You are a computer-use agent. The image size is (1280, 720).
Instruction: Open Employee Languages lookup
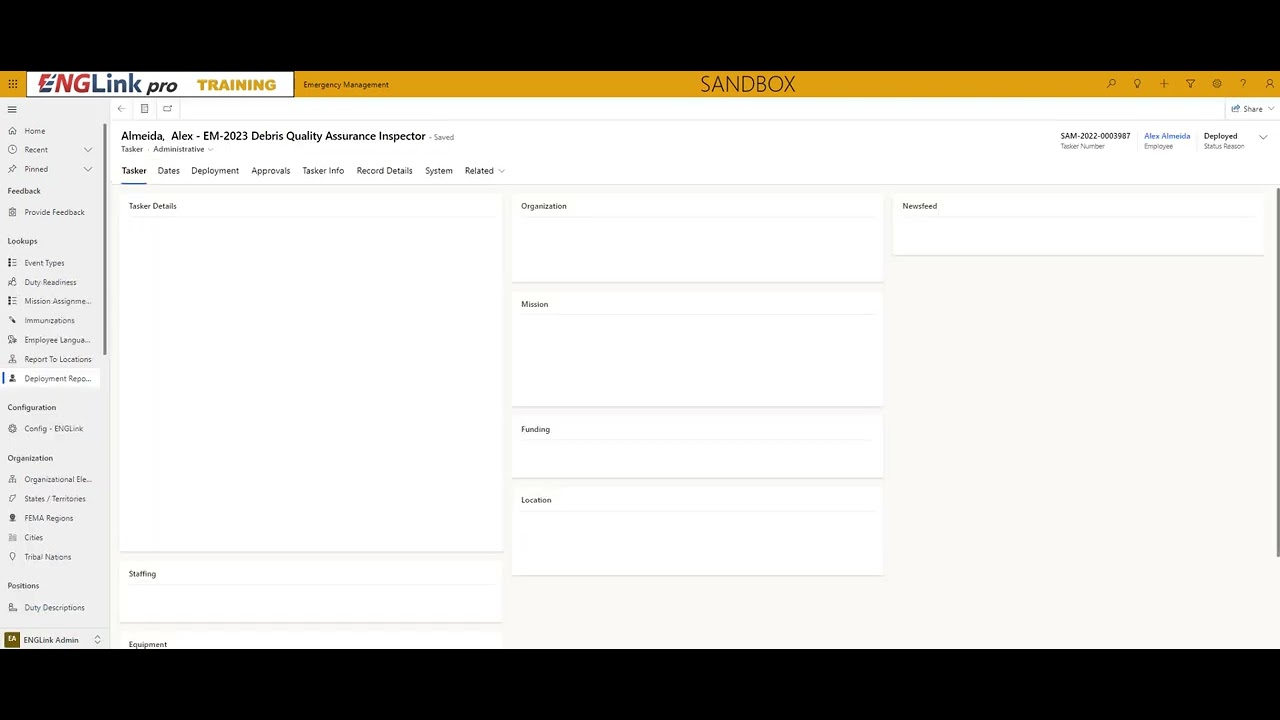pos(50,340)
